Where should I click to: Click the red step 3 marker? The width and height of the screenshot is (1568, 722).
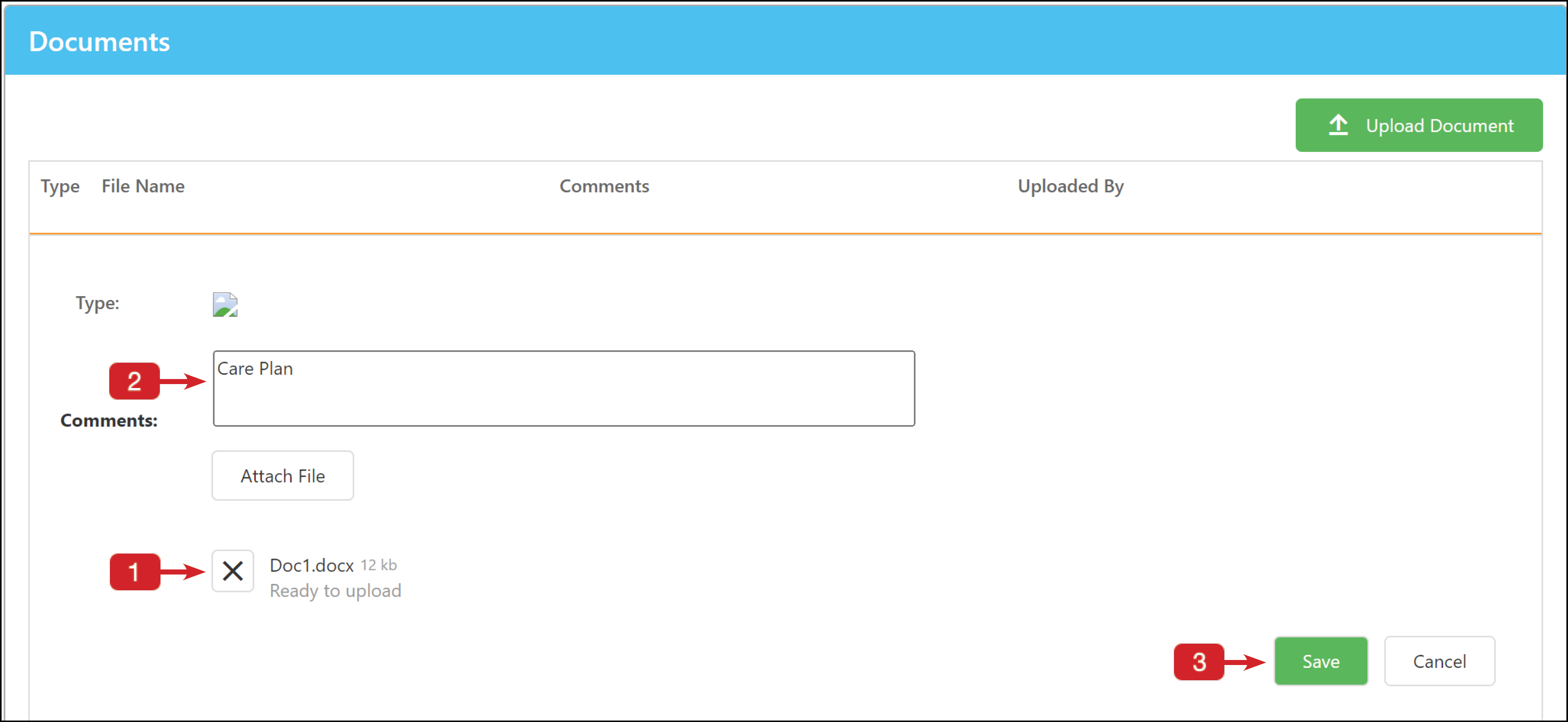[x=1199, y=662]
